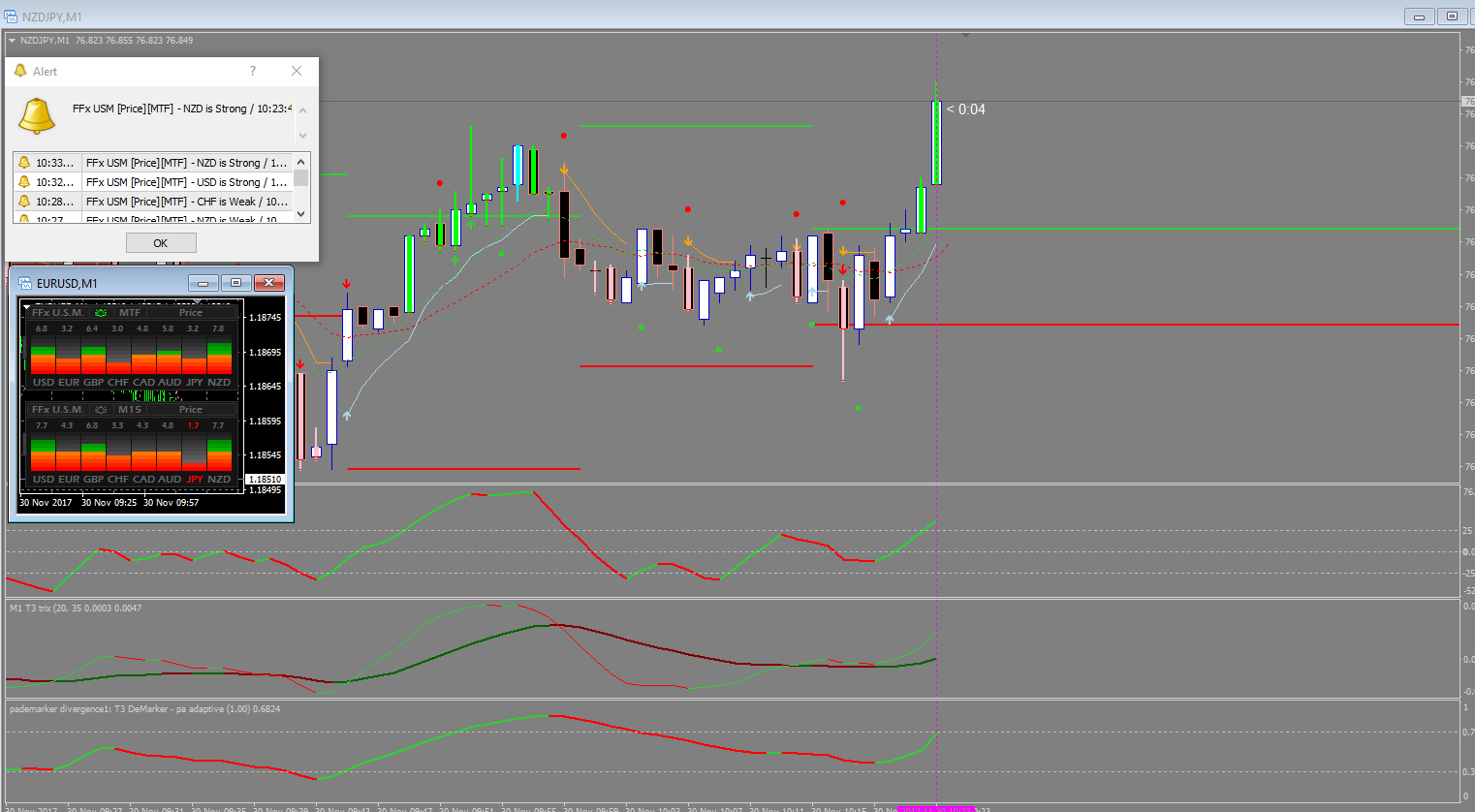Image resolution: width=1475 pixels, height=812 pixels.
Task: Select the 10:28 CHF is Weak alert row
Action: [154, 202]
